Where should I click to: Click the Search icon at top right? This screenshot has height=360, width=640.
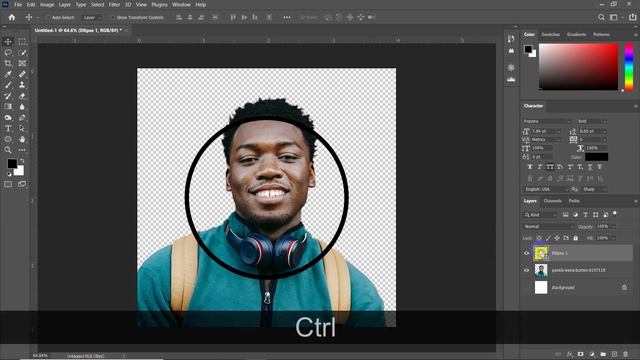point(601,17)
